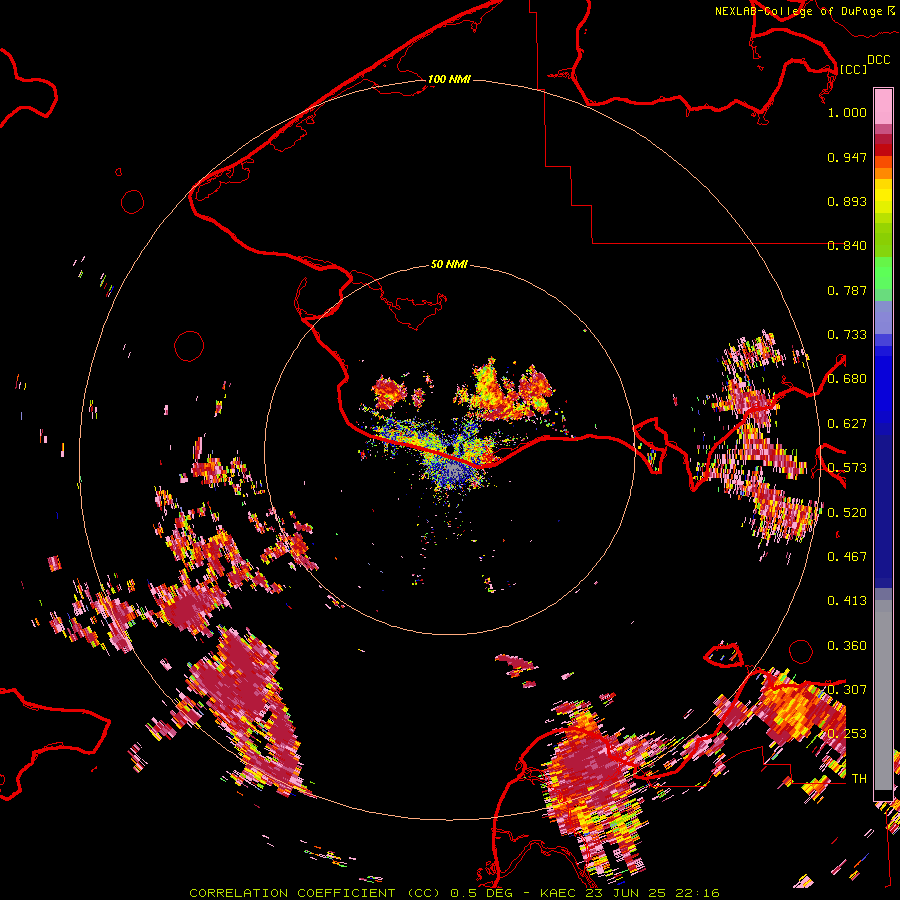The height and width of the screenshot is (900, 900).
Task: Select the 0.307 scale value
Action: point(847,690)
